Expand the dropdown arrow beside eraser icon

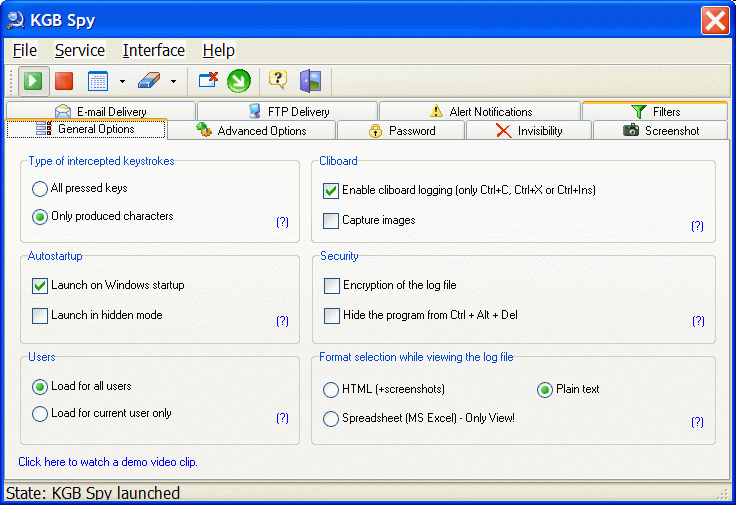[173, 82]
